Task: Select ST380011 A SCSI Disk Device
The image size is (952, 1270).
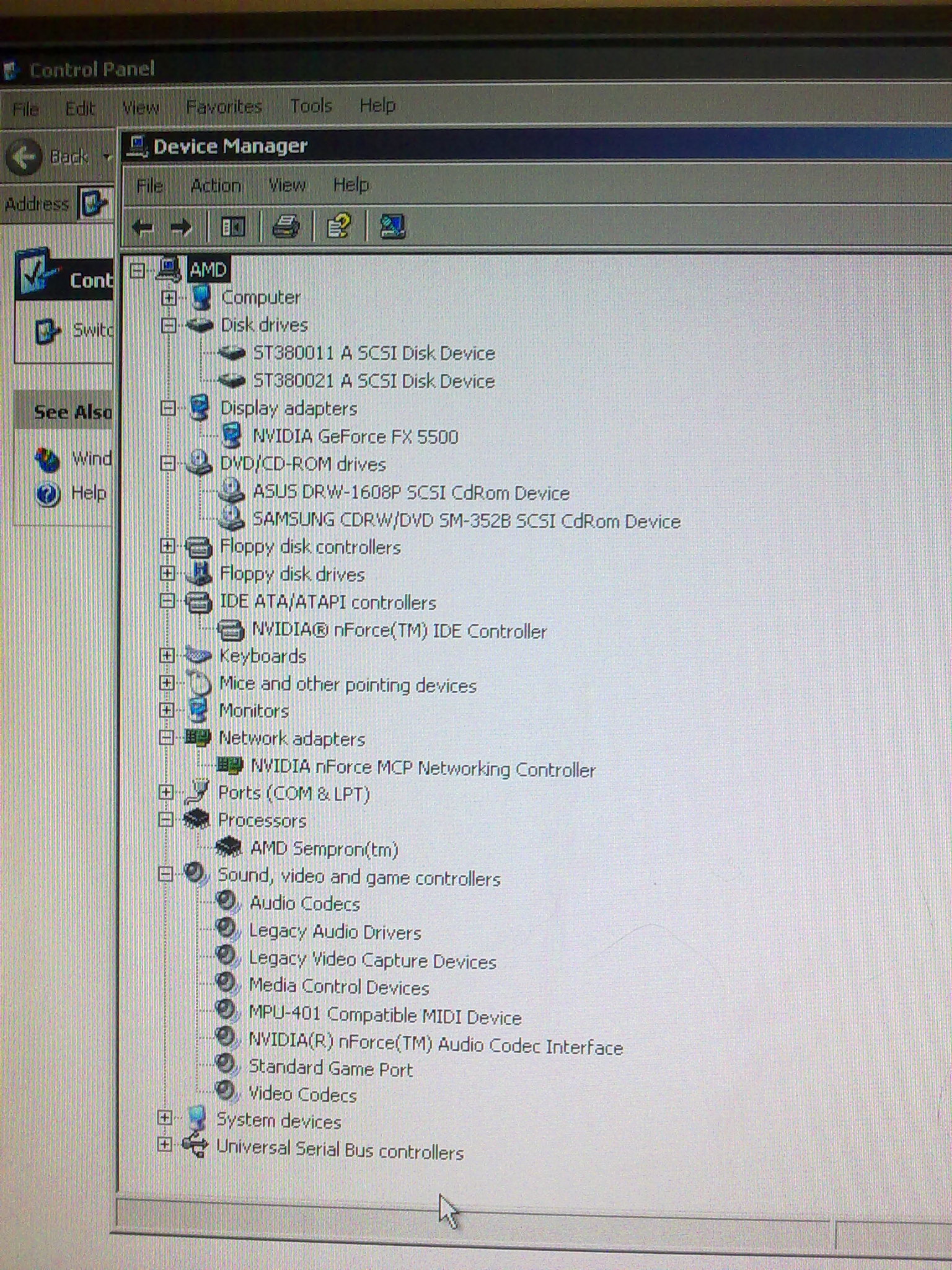Action: 374,353
